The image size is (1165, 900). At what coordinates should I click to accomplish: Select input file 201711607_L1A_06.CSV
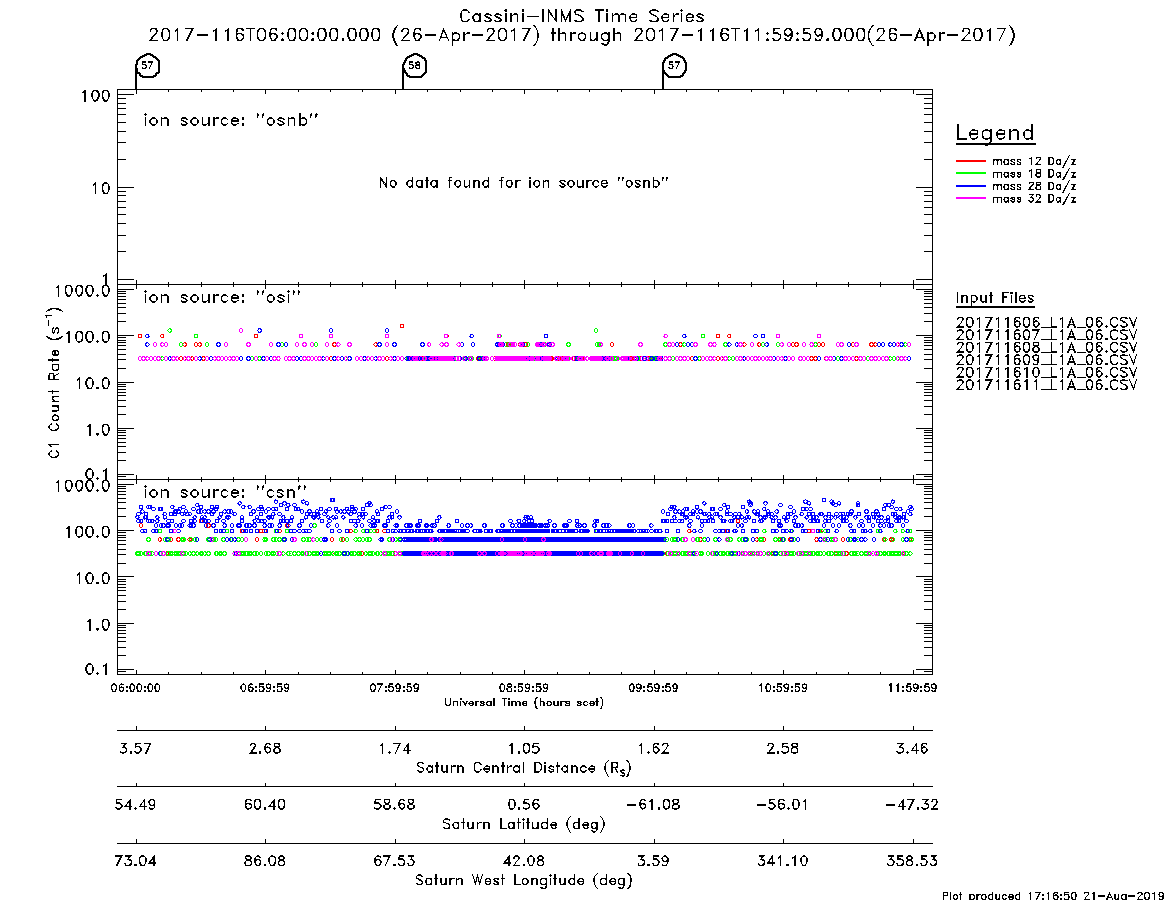(1046, 335)
